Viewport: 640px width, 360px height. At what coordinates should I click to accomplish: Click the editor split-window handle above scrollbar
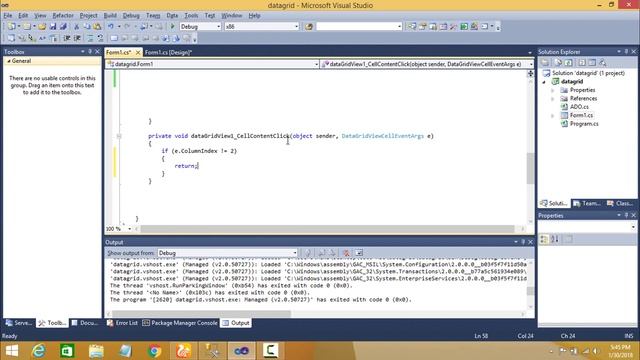coord(531,73)
